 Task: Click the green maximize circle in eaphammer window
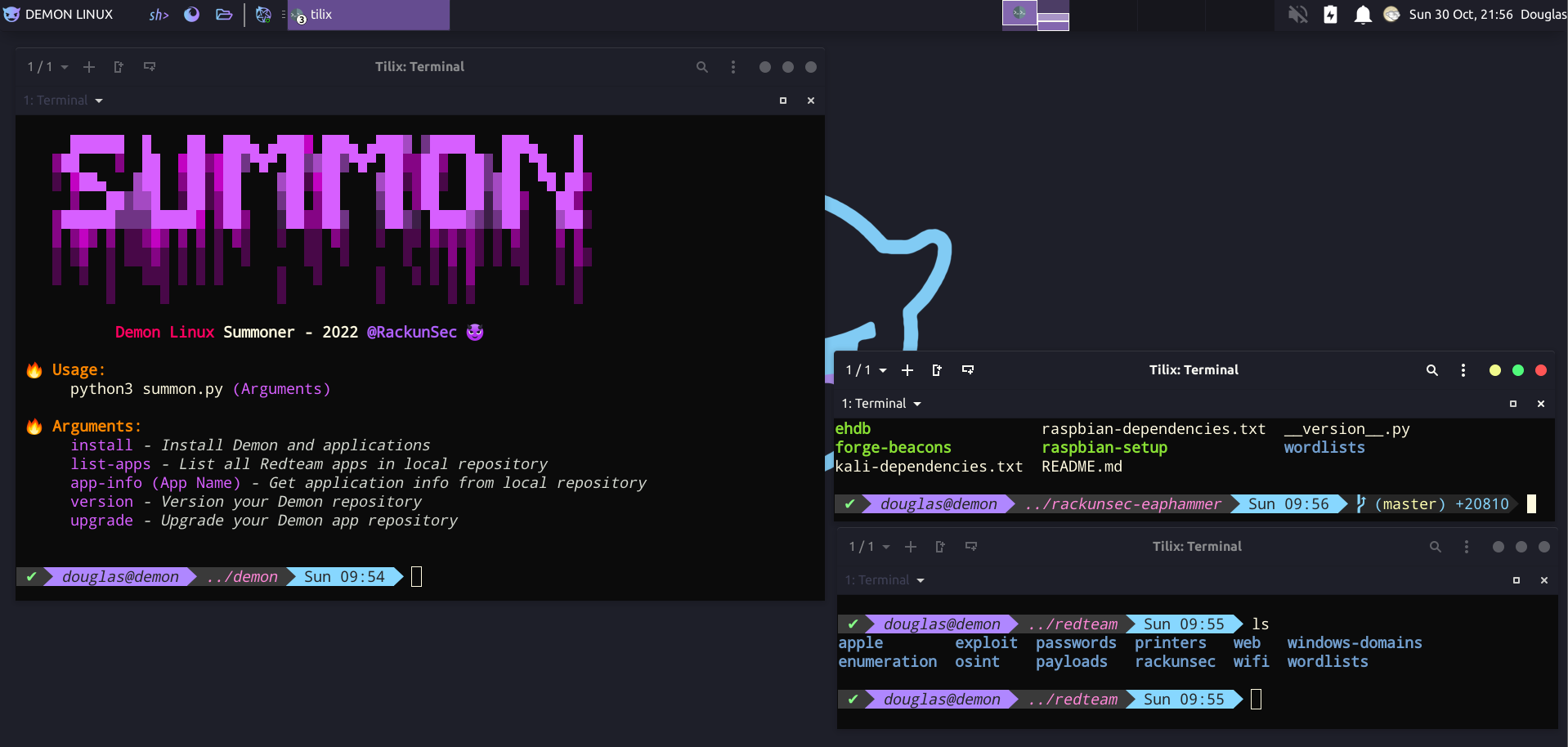pyautogui.click(x=1518, y=370)
